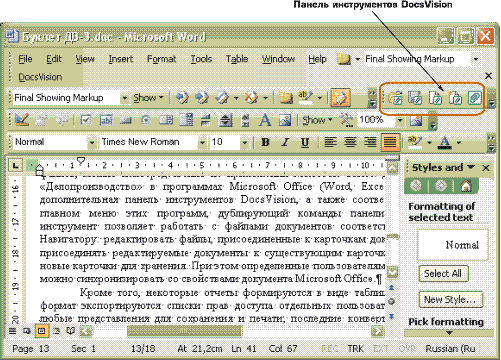This screenshot has height=360, width=501.
Task: Switch to Normal view button
Action: click(12, 331)
